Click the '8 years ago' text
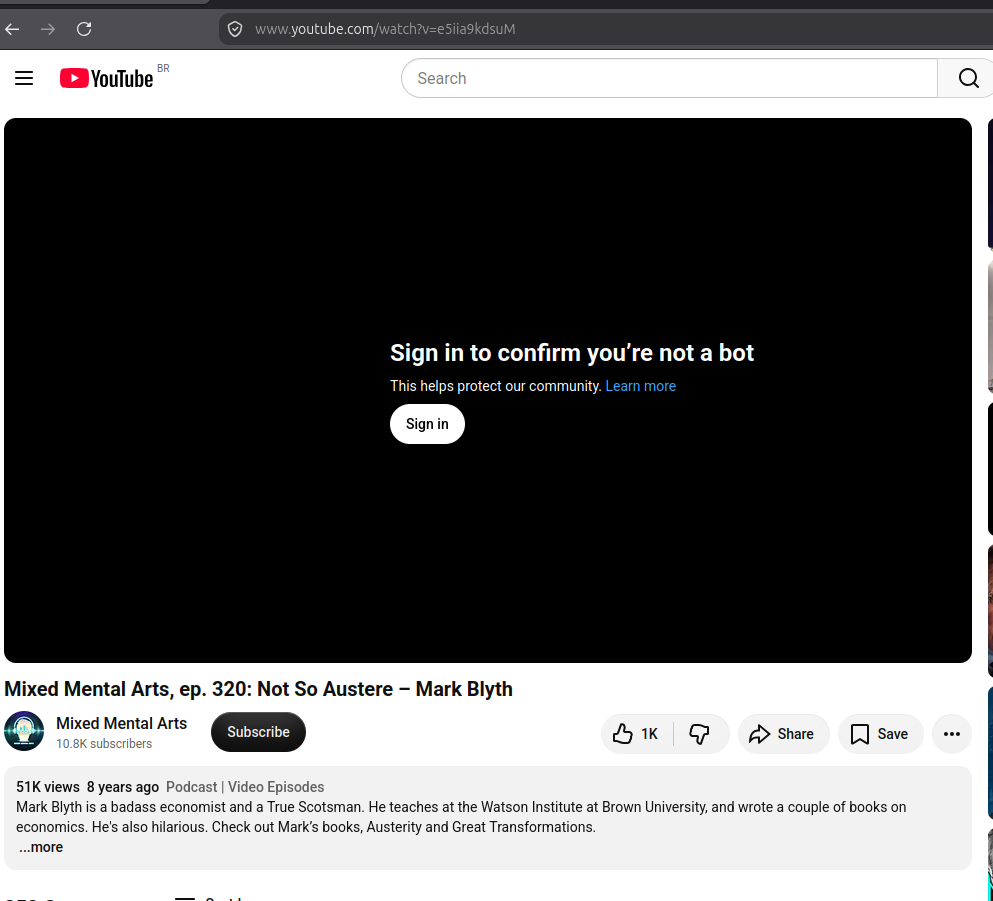 point(122,787)
